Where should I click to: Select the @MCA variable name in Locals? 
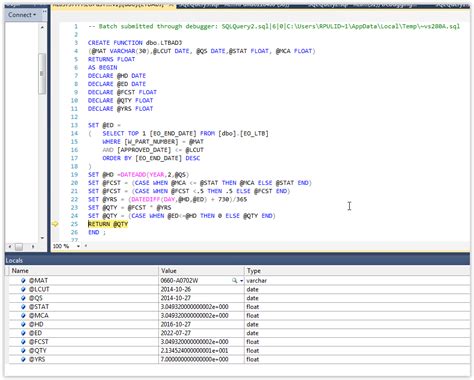click(x=39, y=316)
